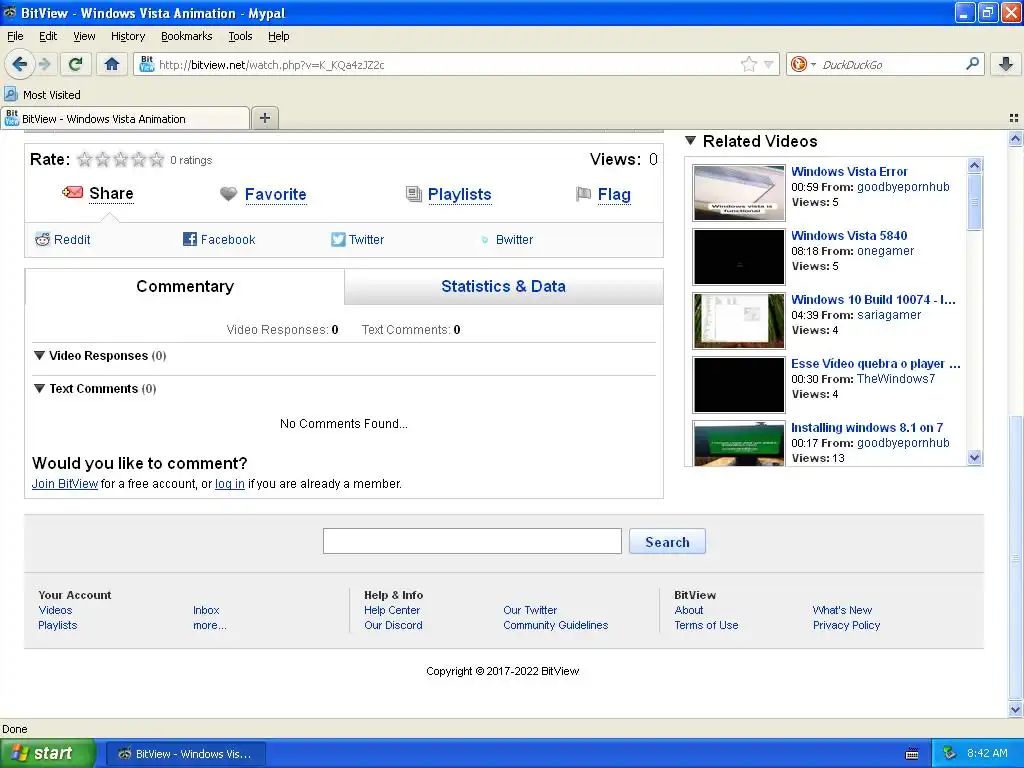Click the Windows start button
1024x768 pixels.
pyautogui.click(x=48, y=753)
